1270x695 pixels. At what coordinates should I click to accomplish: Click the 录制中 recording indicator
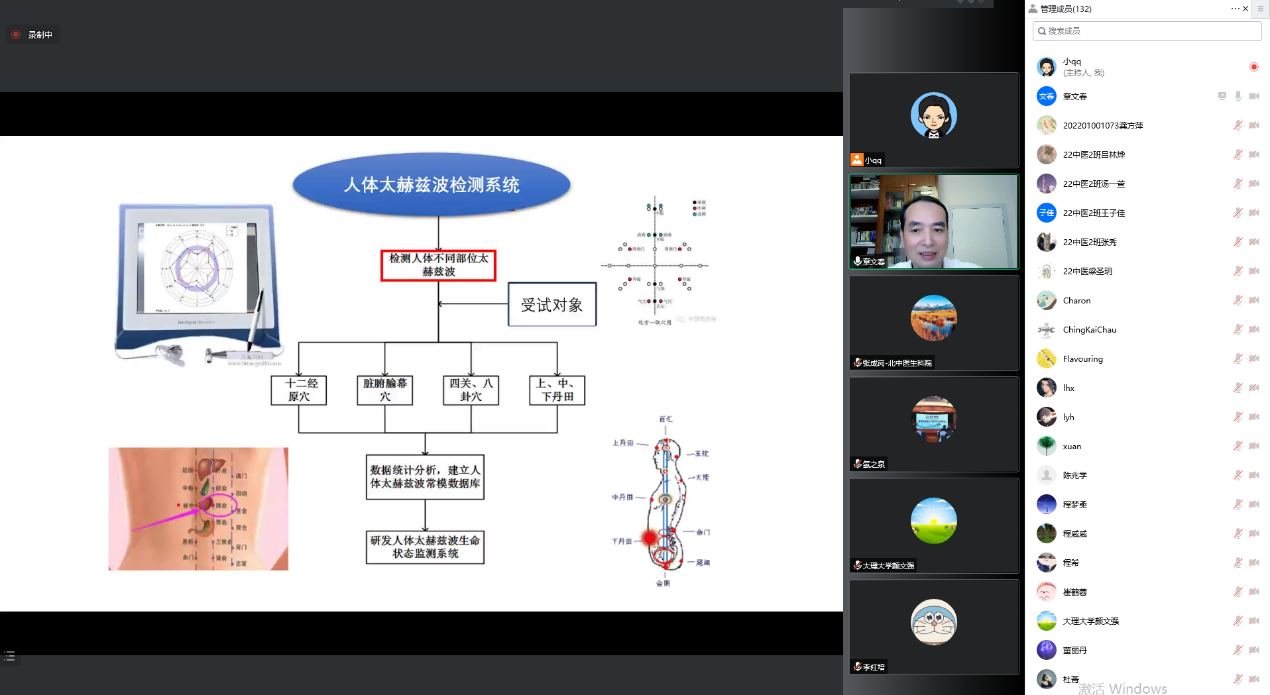pos(31,35)
